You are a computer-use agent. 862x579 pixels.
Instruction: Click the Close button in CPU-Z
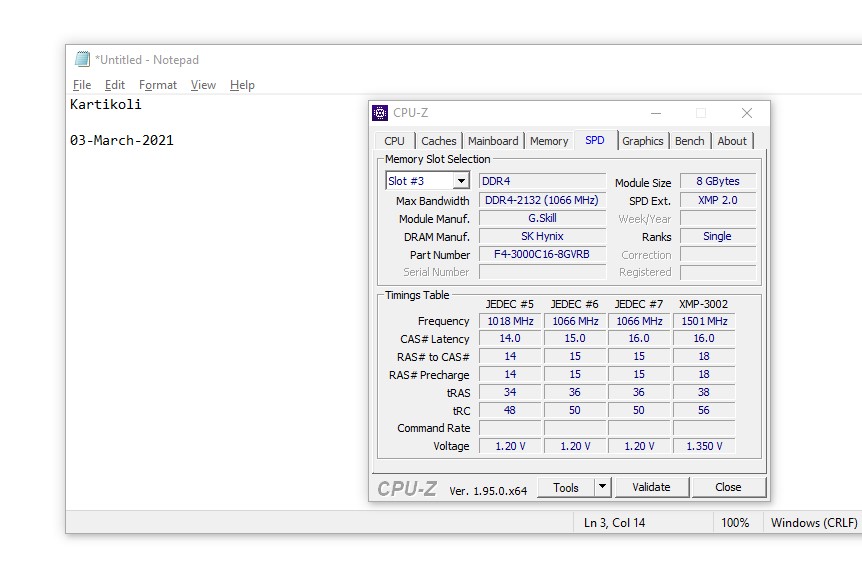[x=728, y=487]
